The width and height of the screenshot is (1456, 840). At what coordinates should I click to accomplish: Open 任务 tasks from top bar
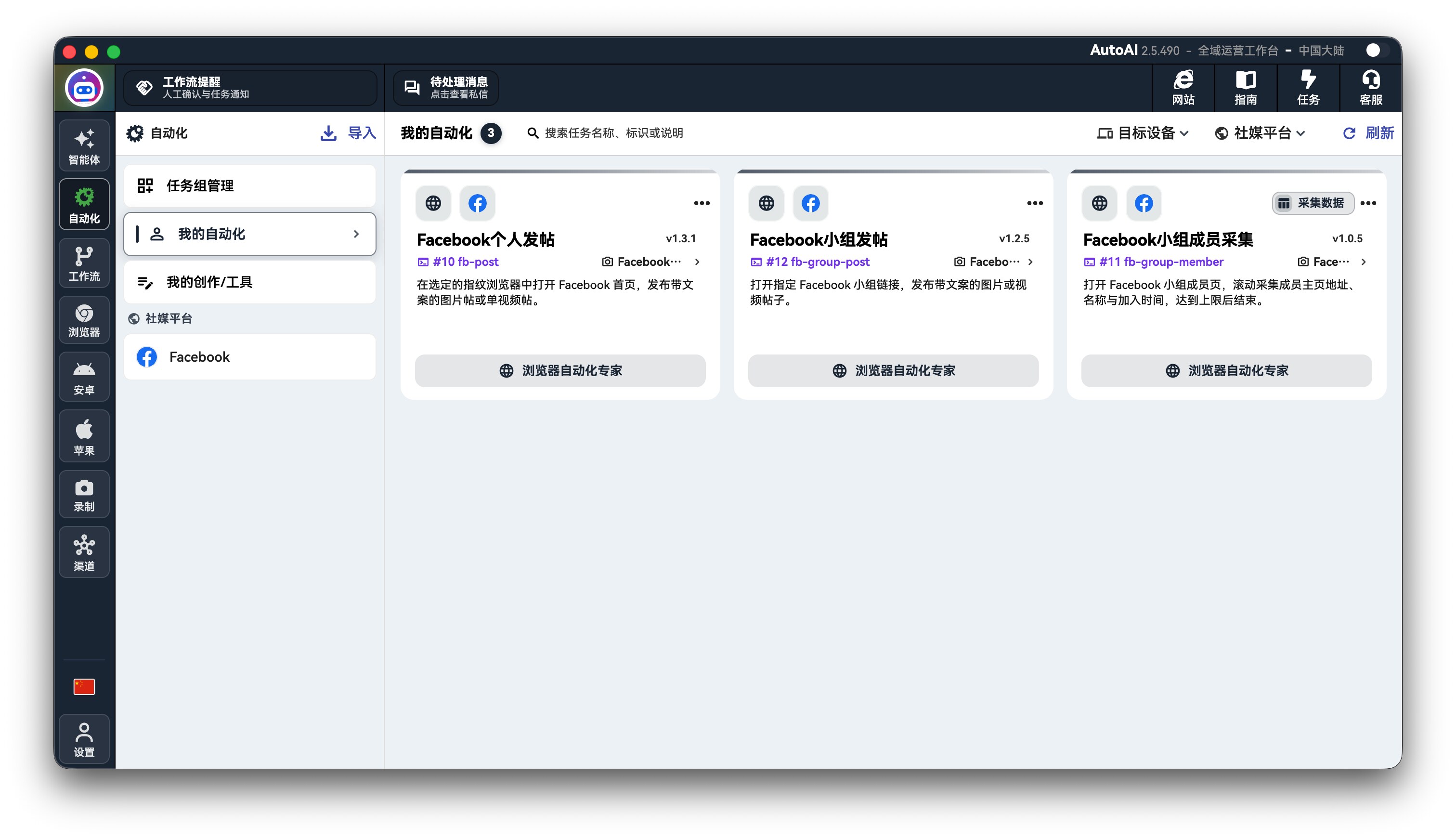[1308, 88]
